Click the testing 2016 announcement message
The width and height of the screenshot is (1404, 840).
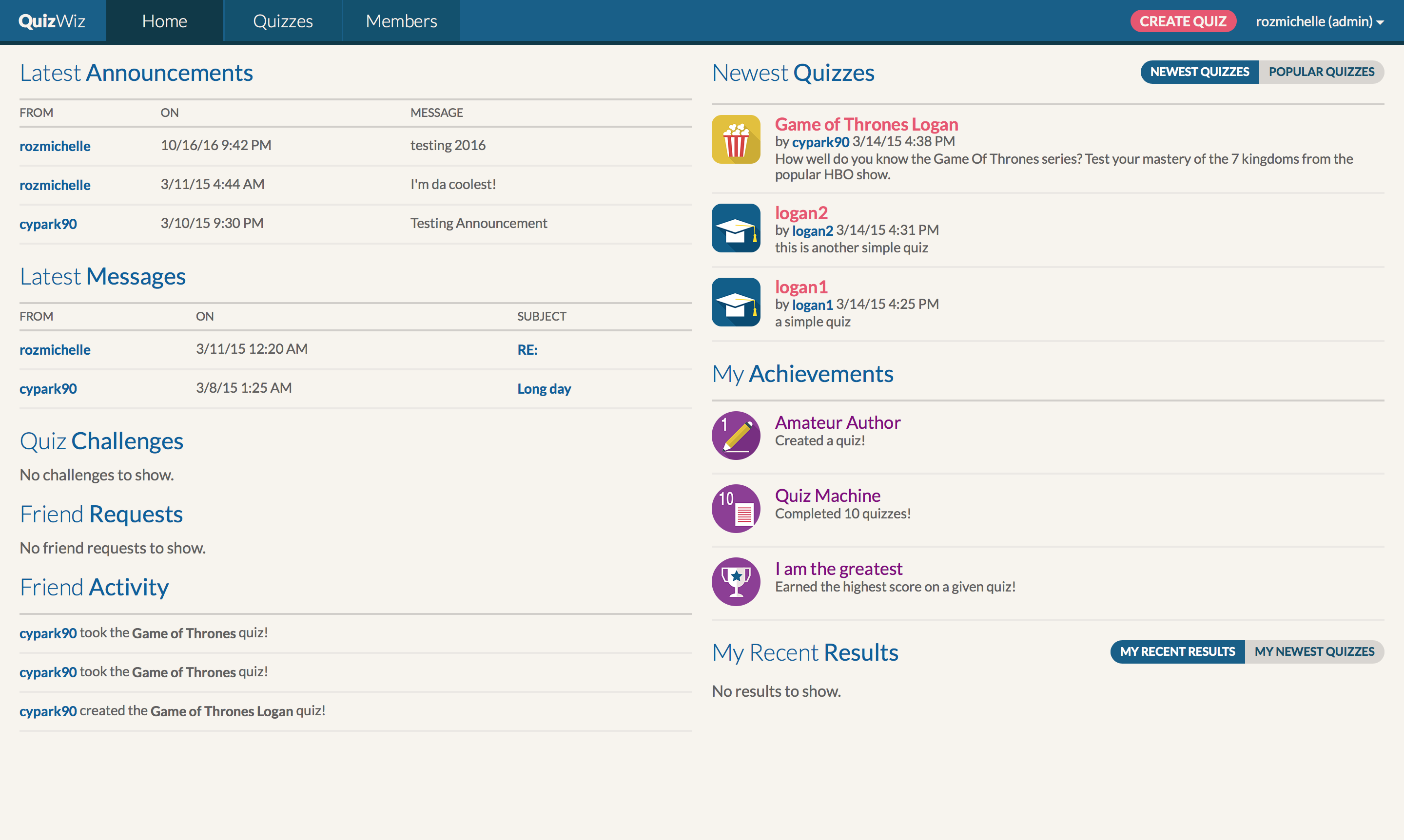pos(448,146)
